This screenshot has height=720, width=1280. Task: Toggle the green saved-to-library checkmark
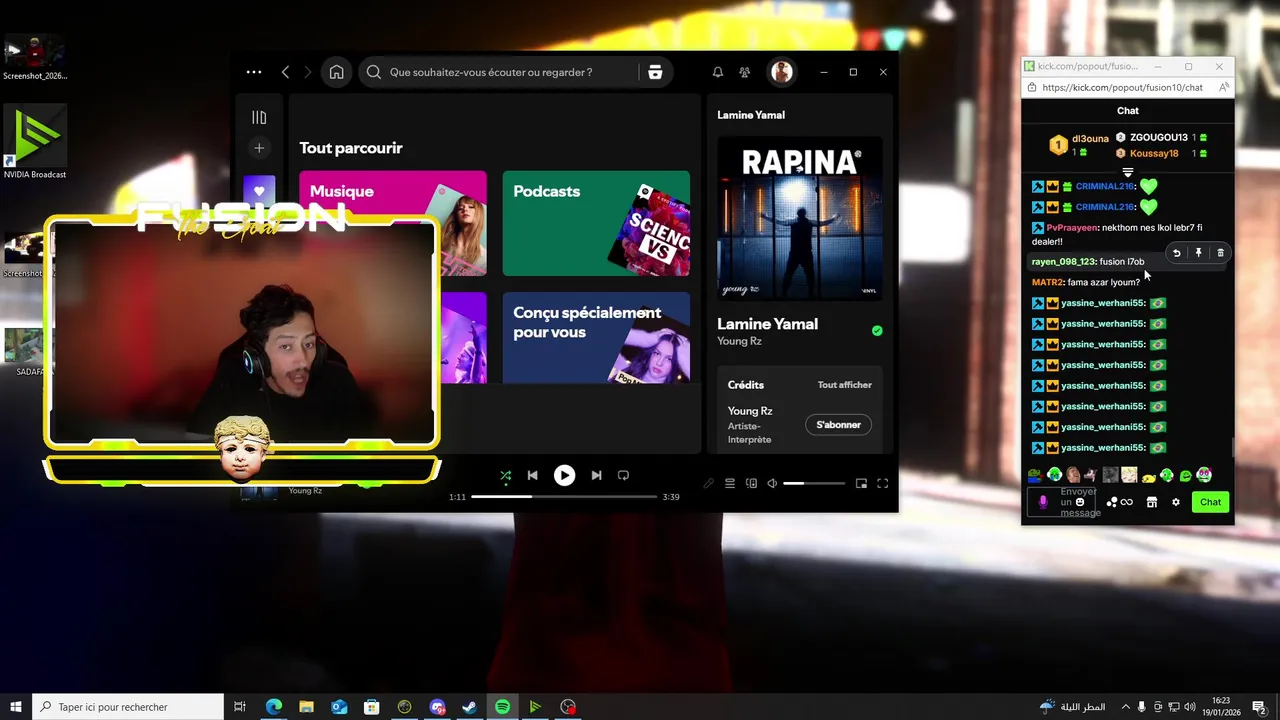877,331
